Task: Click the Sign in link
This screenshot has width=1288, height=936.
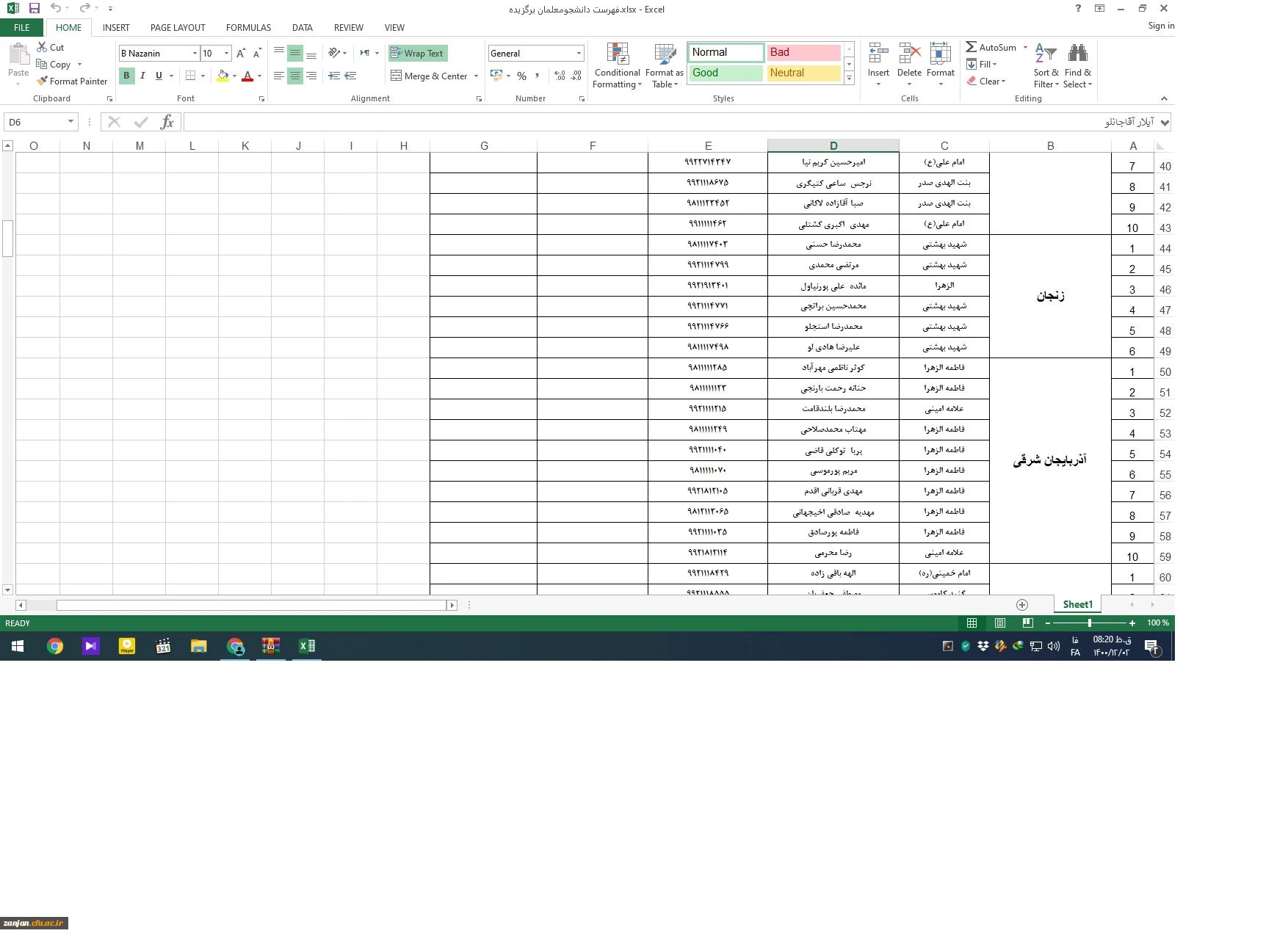Action: [x=1161, y=26]
